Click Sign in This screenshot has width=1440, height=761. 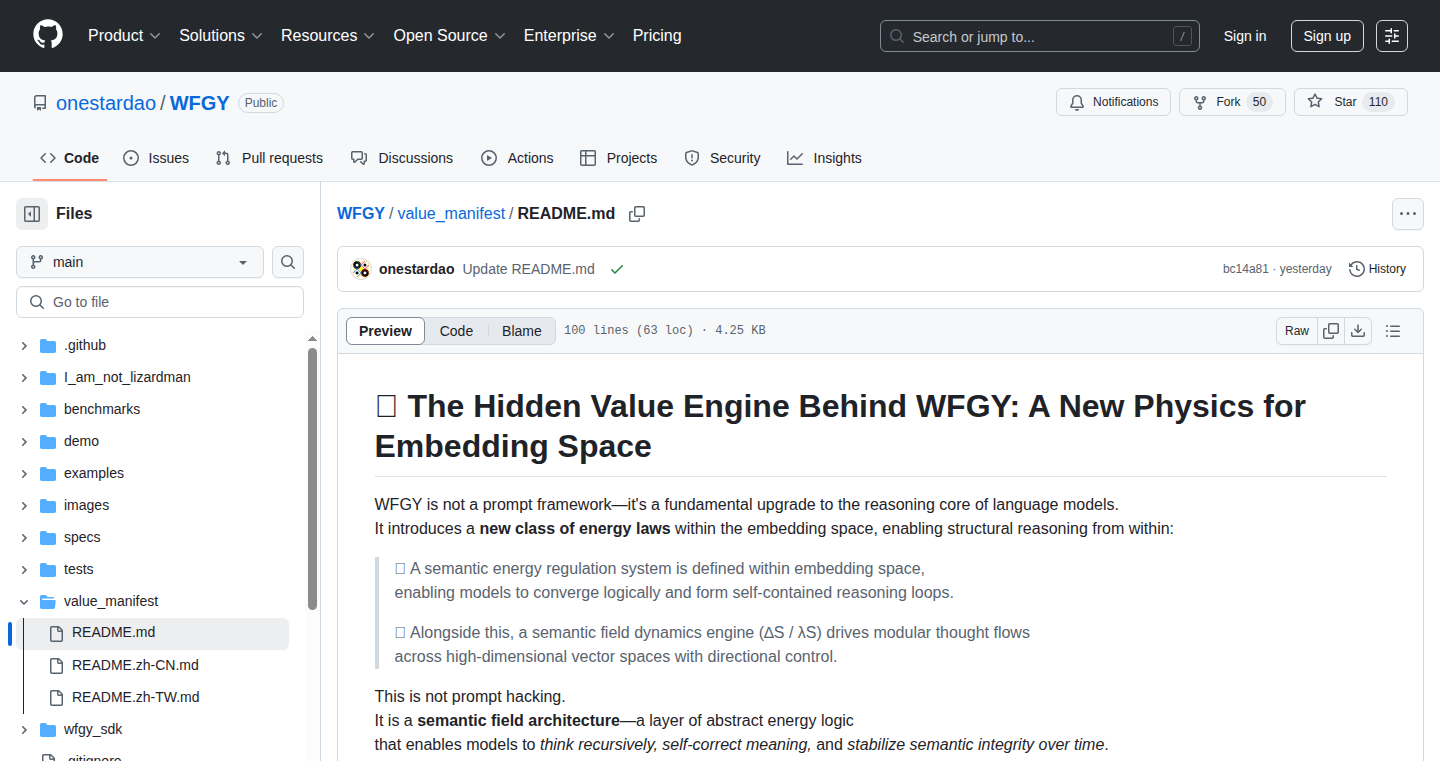point(1245,36)
